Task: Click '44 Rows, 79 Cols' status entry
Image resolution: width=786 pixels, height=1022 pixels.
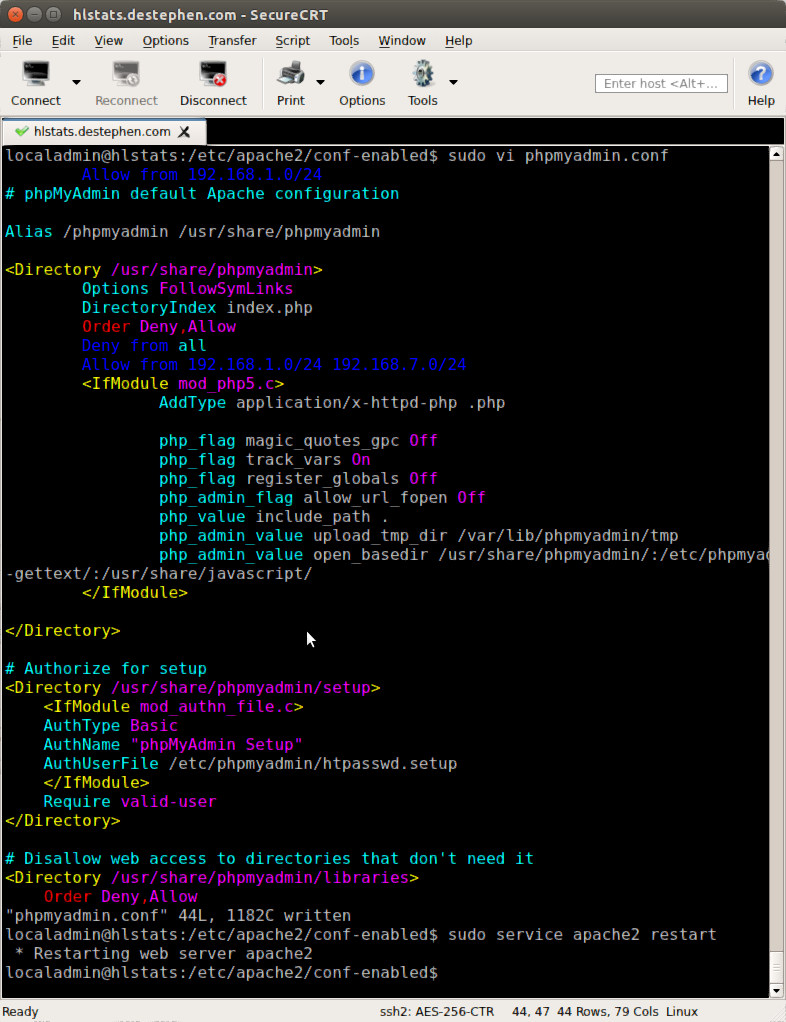Action: (x=607, y=1011)
